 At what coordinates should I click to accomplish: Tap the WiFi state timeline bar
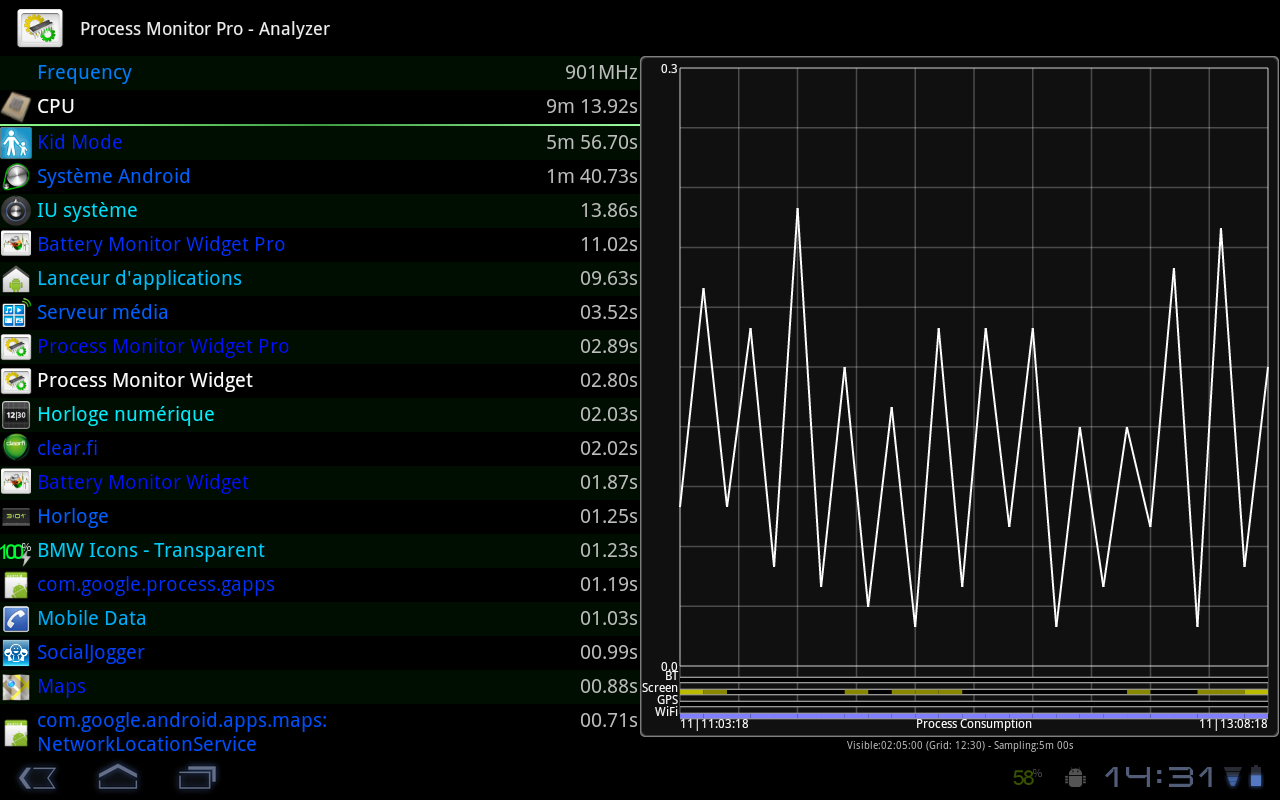974,715
